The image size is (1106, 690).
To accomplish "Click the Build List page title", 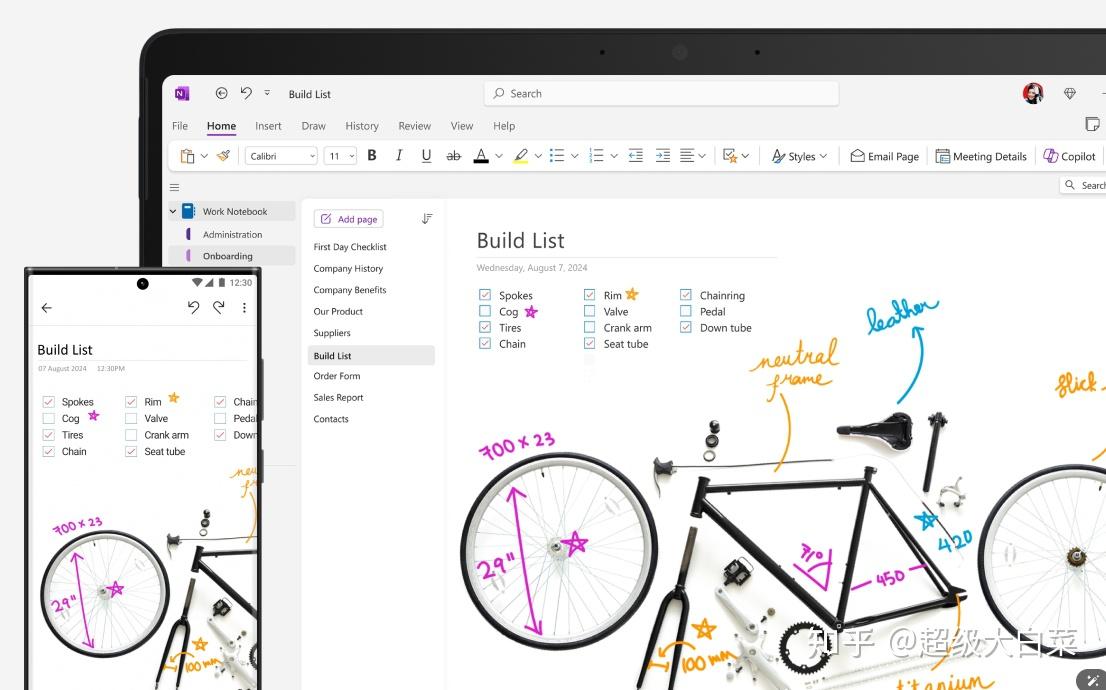I will pos(521,241).
